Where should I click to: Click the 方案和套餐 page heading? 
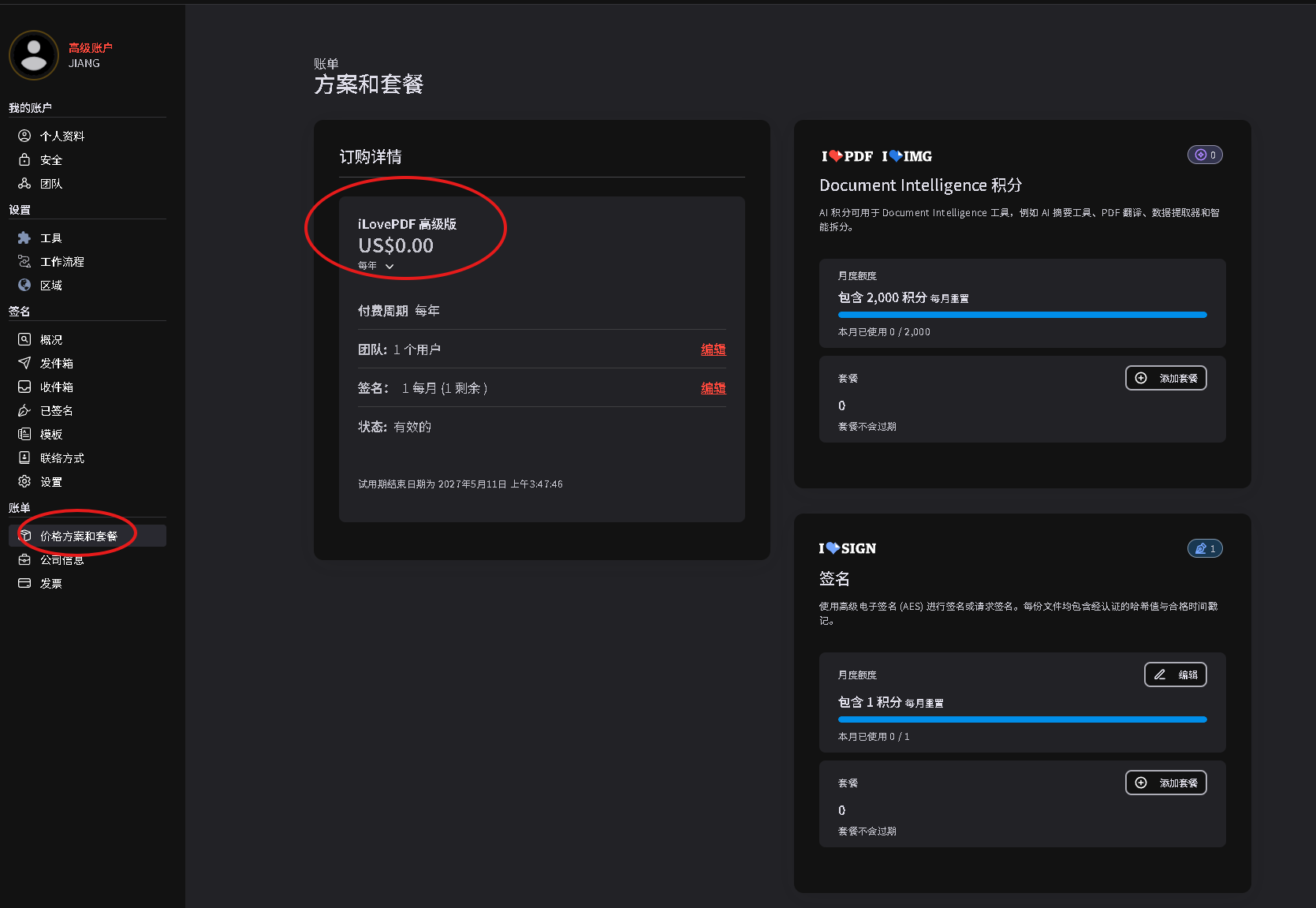[x=369, y=84]
